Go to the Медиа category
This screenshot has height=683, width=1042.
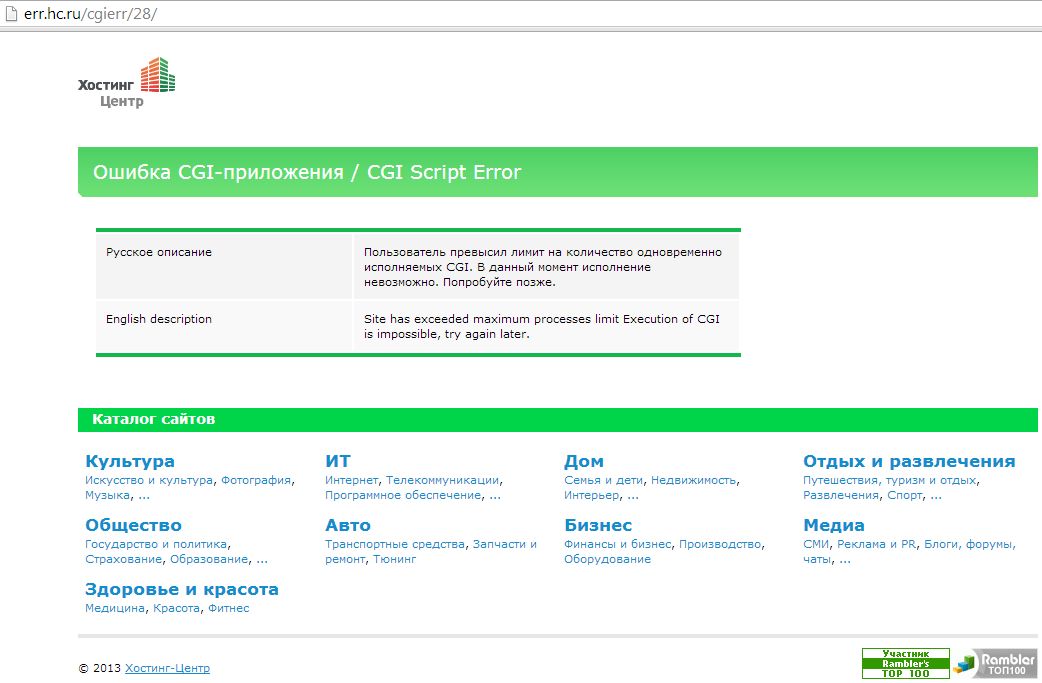click(x=834, y=525)
